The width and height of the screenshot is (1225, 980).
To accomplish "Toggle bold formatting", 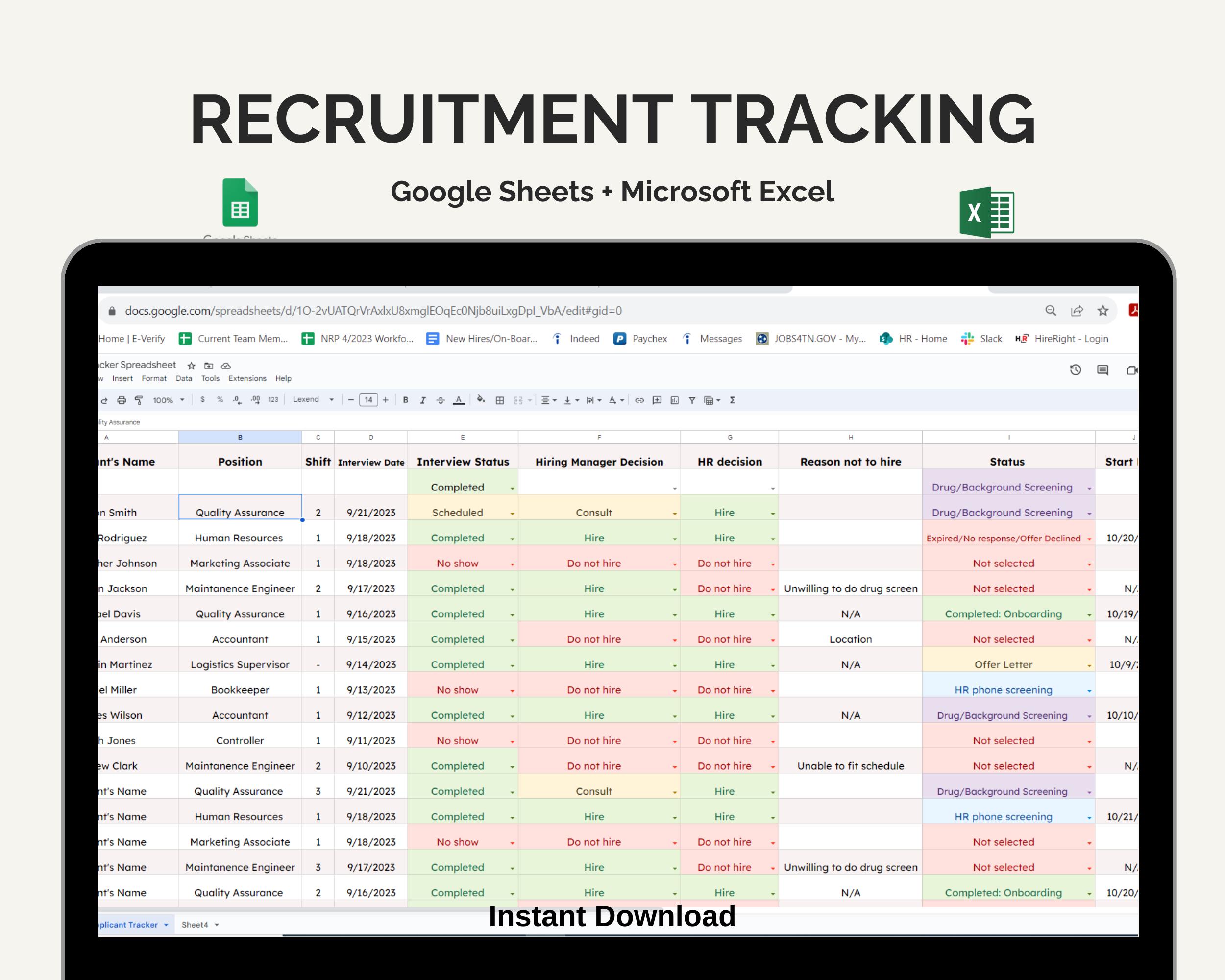I will pyautogui.click(x=405, y=400).
